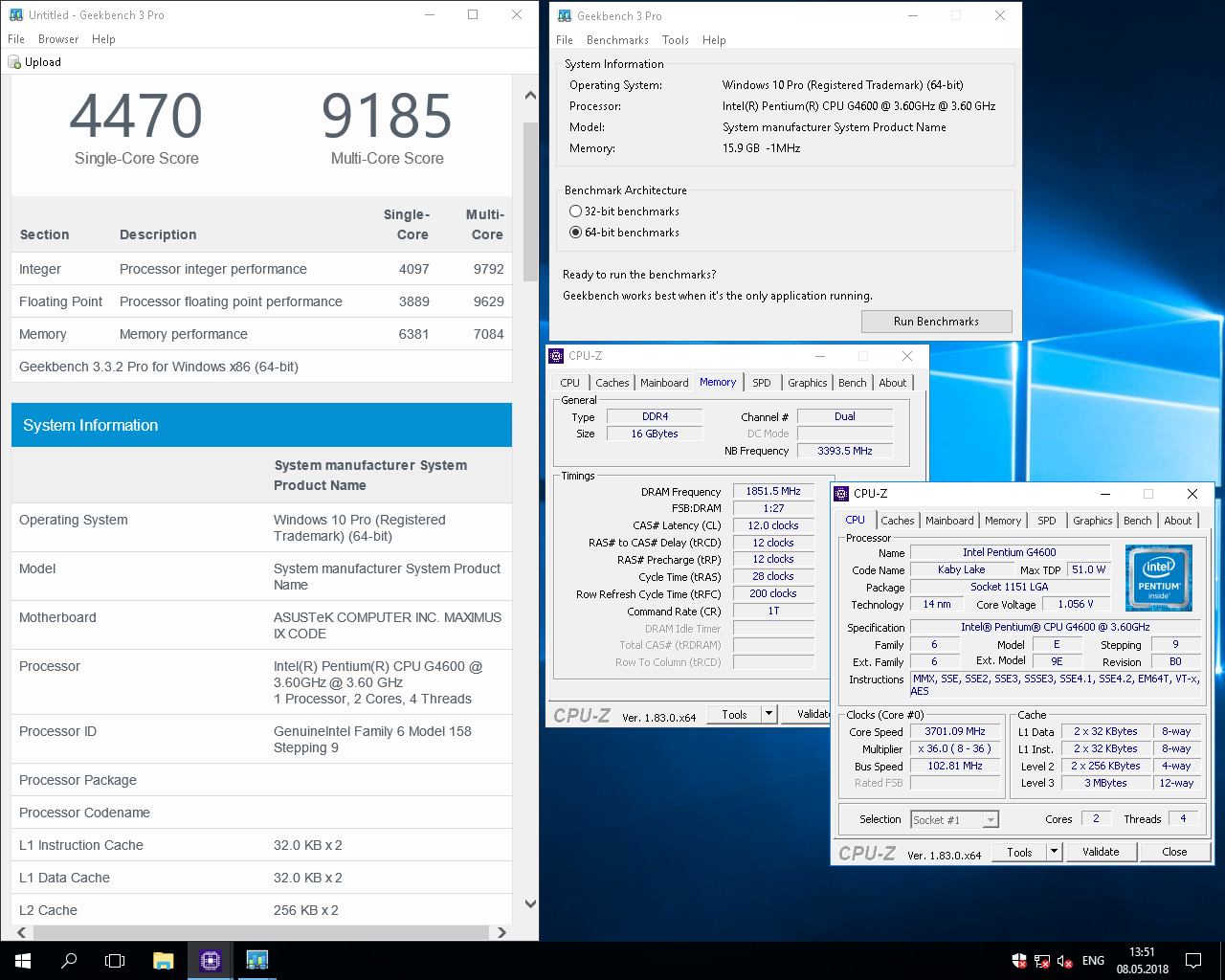Click CPU-Z Memory window title icon
Viewport: 1225px width, 980px height.
tap(556, 356)
